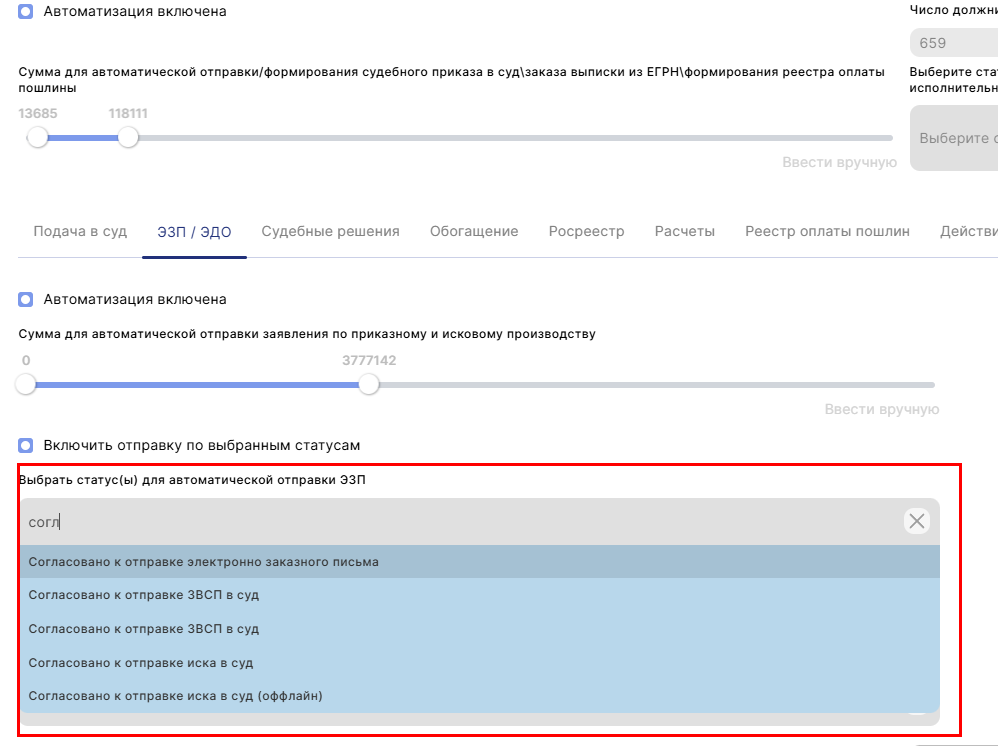
Task: Click the slider handle labeled 3777142
Action: 369,384
